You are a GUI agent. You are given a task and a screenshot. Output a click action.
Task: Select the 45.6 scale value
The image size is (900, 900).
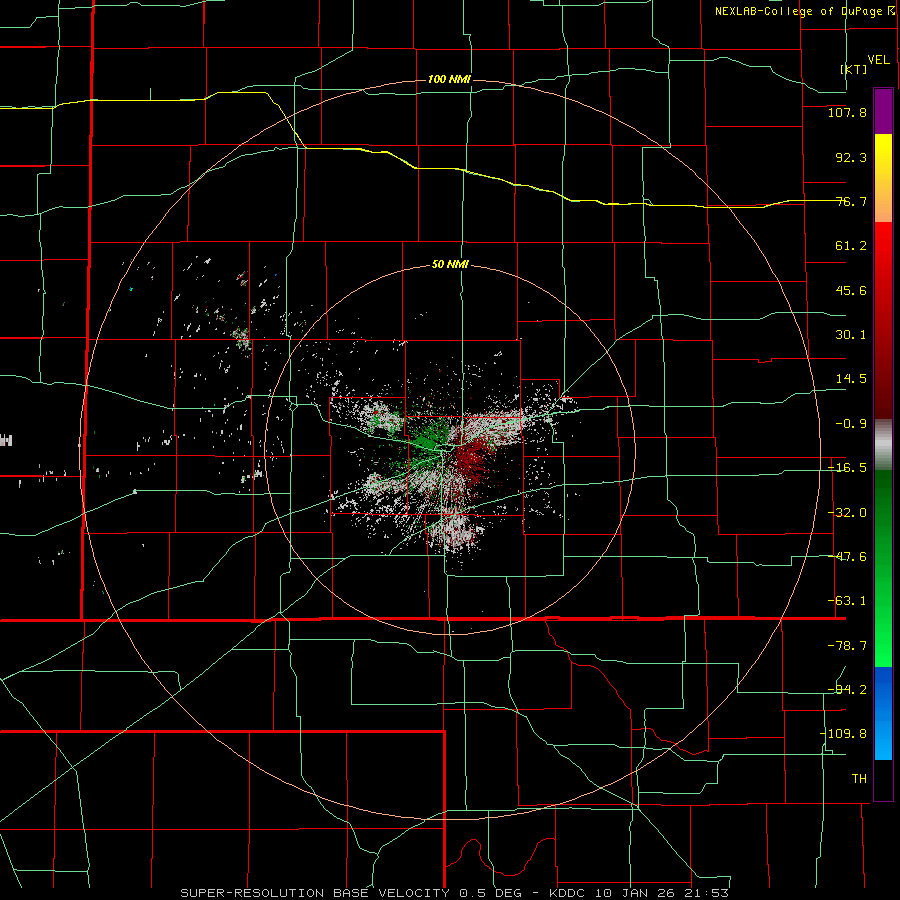click(851, 290)
